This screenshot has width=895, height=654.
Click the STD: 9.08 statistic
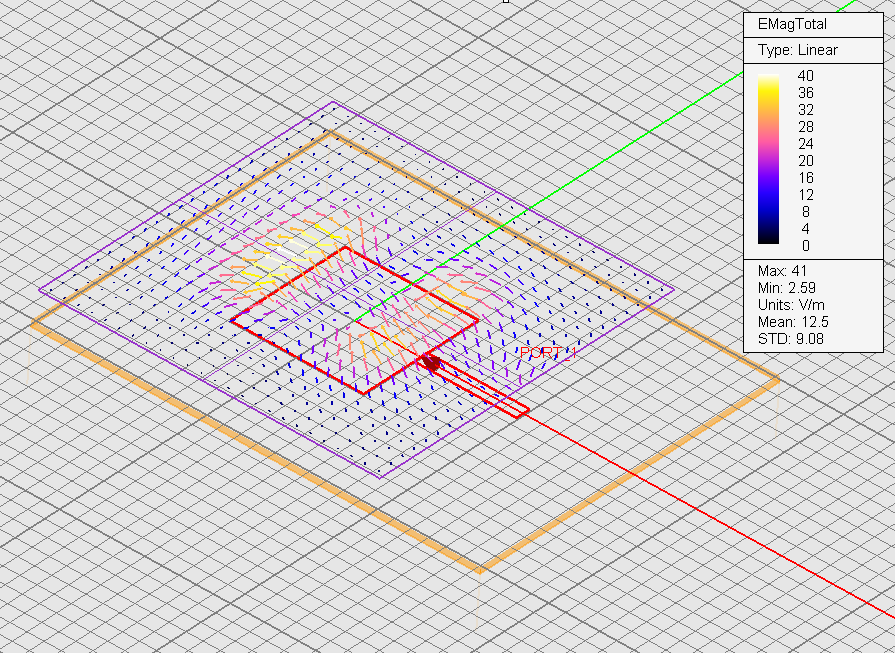(x=789, y=339)
